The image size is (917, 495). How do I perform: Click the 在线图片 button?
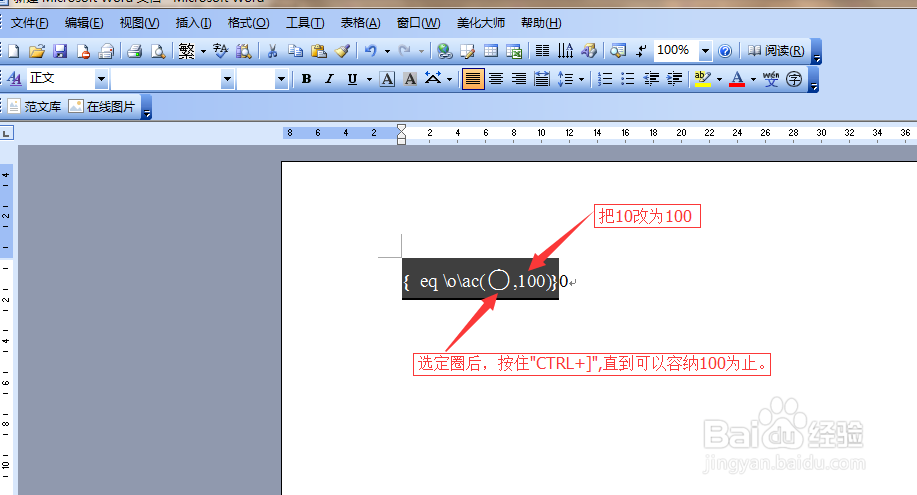click(x=102, y=106)
